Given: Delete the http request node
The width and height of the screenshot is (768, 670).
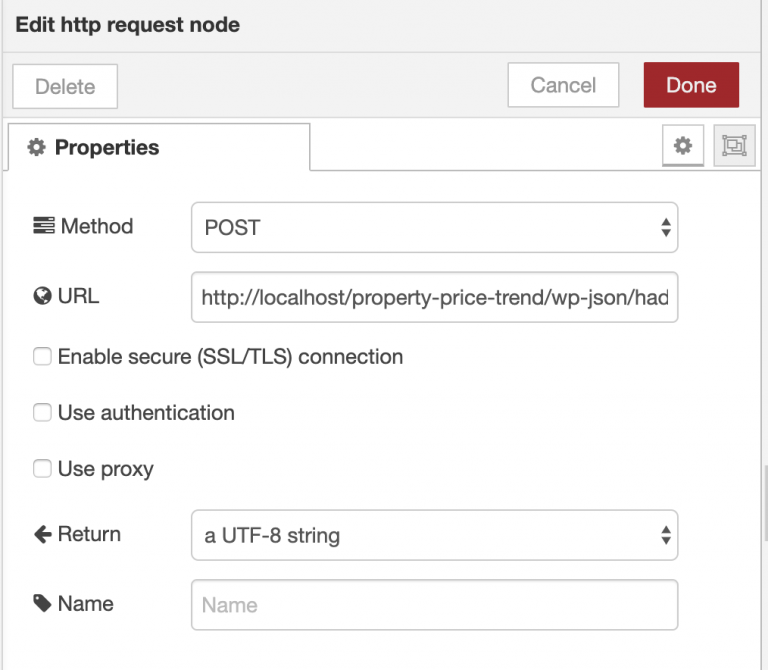Looking at the screenshot, I should (x=65, y=86).
